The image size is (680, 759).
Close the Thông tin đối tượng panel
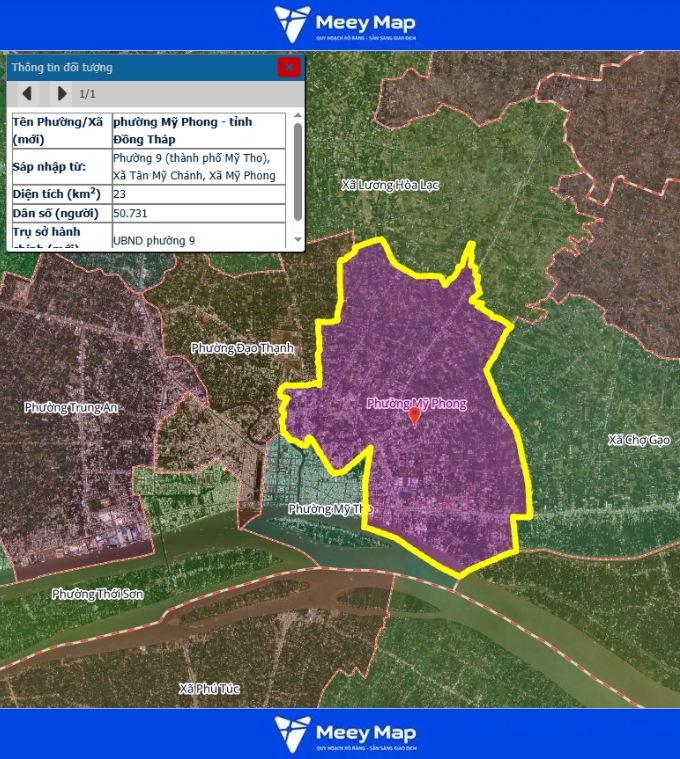[x=289, y=67]
